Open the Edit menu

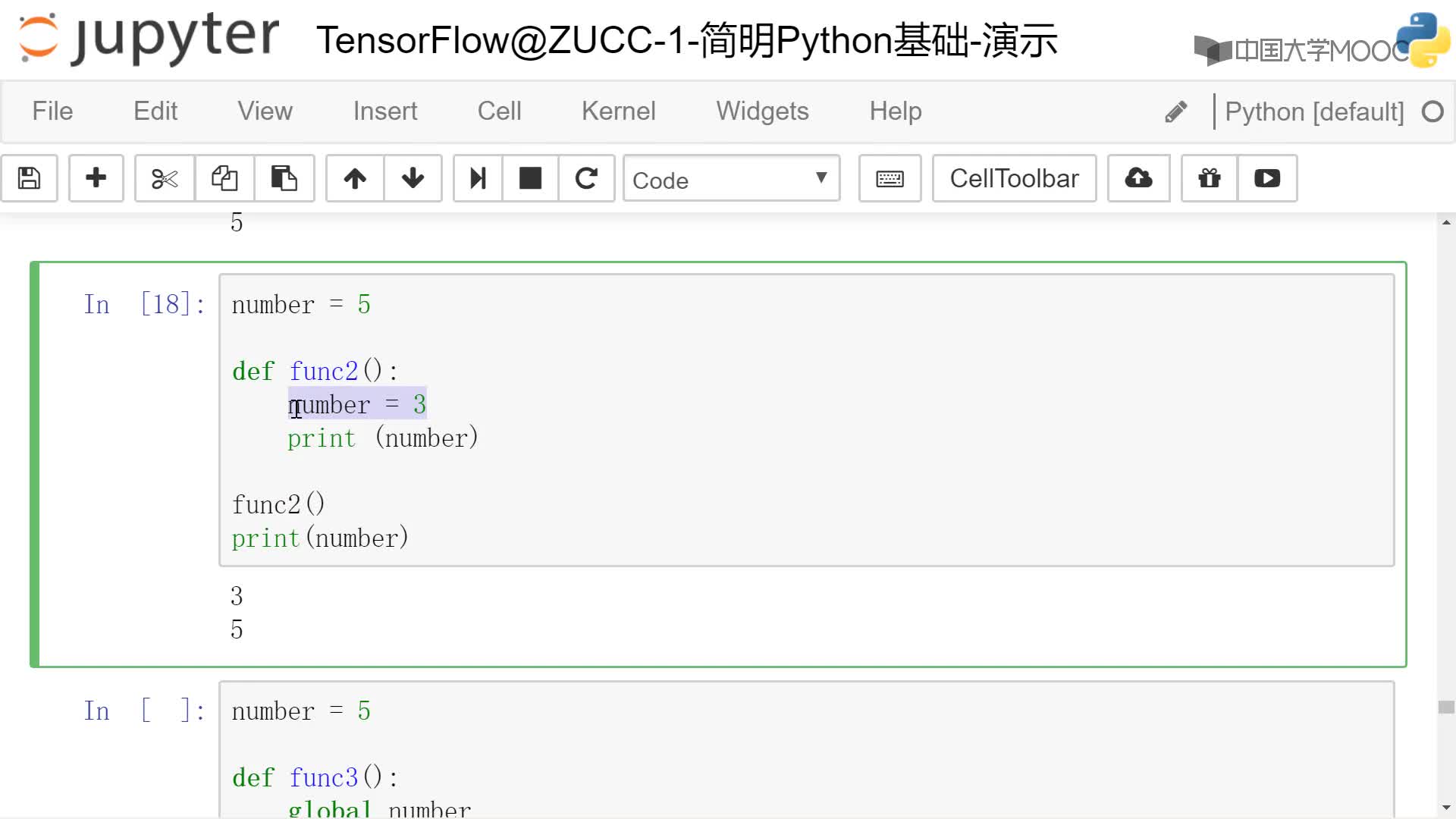[155, 111]
